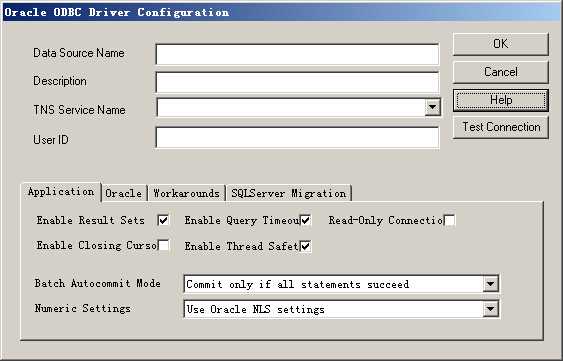Image resolution: width=563 pixels, height=361 pixels.
Task: Cancel the driver configuration dialog
Action: (501, 72)
